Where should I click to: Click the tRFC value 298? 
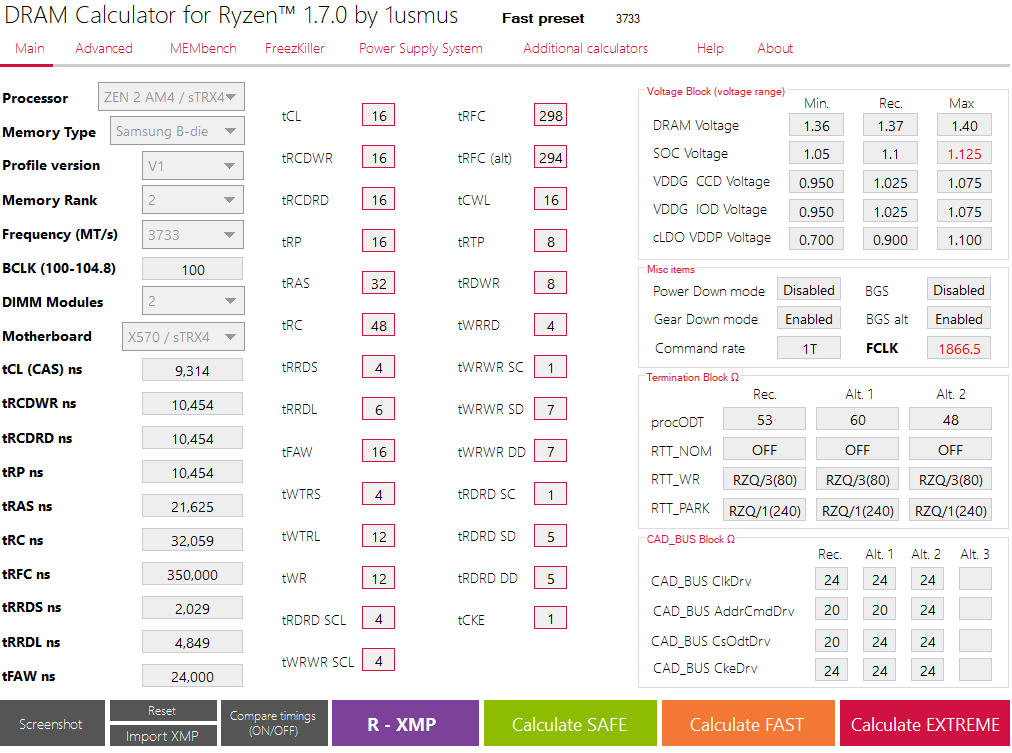tap(551, 115)
